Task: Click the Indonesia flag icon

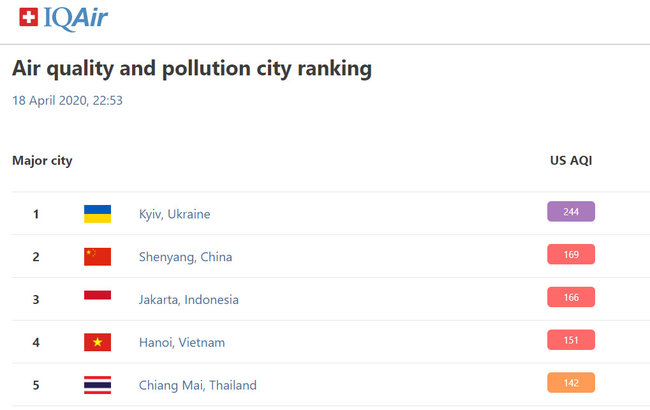Action: [97, 299]
